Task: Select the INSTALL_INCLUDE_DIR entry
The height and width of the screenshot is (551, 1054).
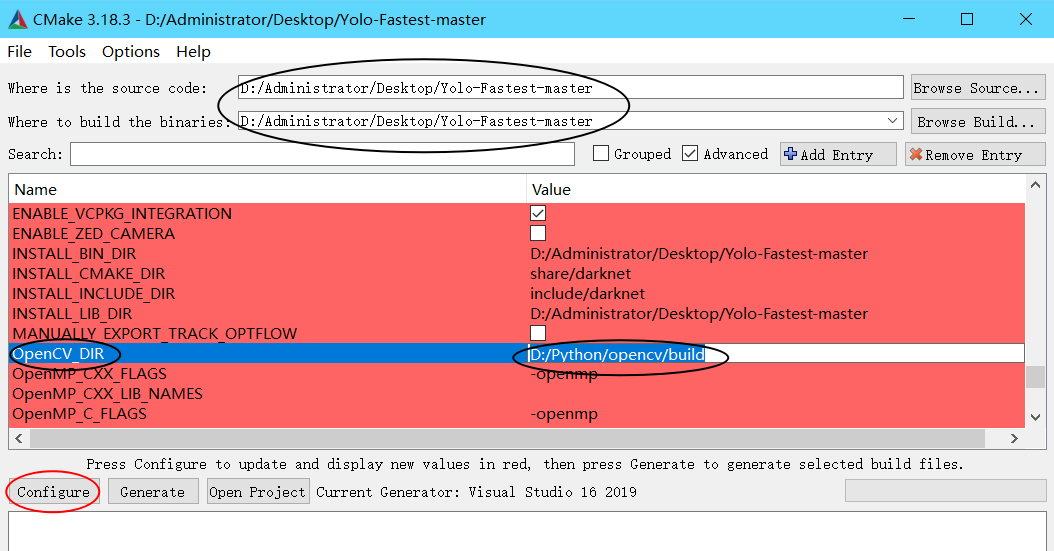Action: (x=93, y=294)
